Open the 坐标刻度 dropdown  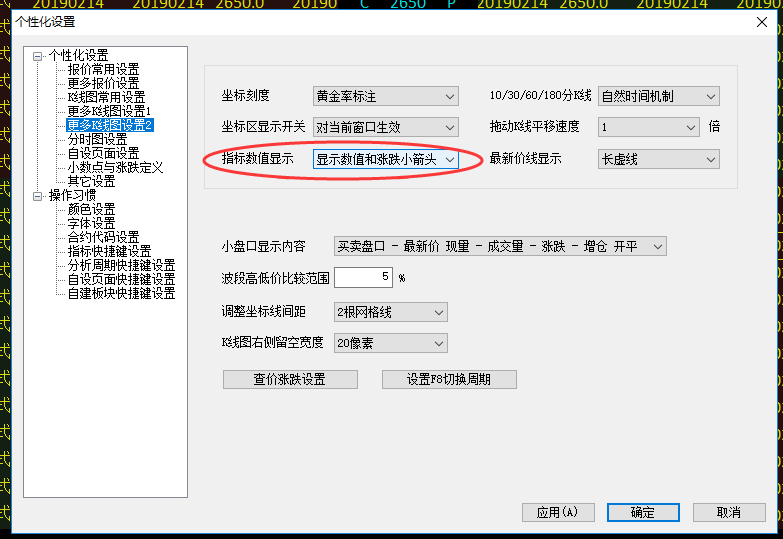386,96
